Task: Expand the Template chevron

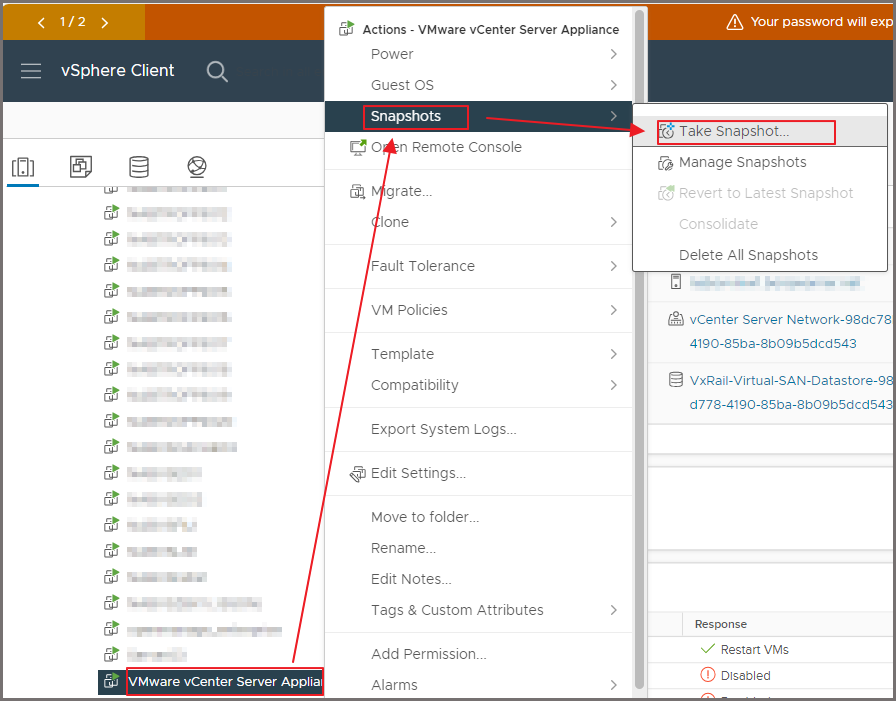Action: [x=614, y=354]
